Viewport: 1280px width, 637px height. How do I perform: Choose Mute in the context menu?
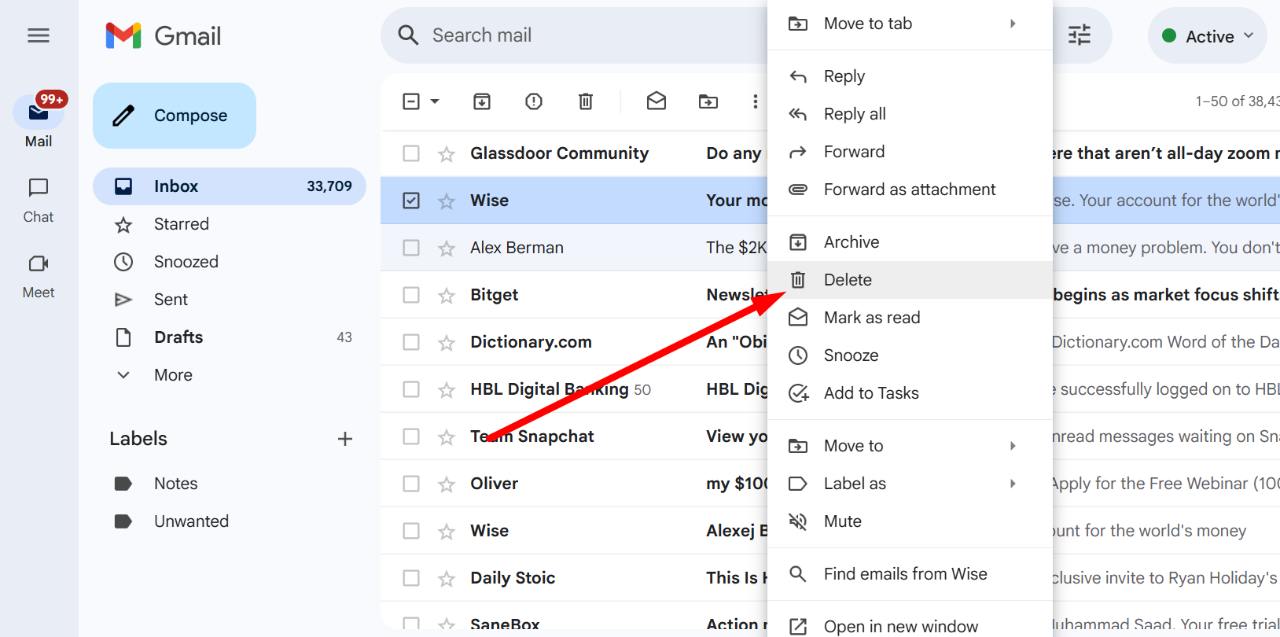(x=910, y=521)
